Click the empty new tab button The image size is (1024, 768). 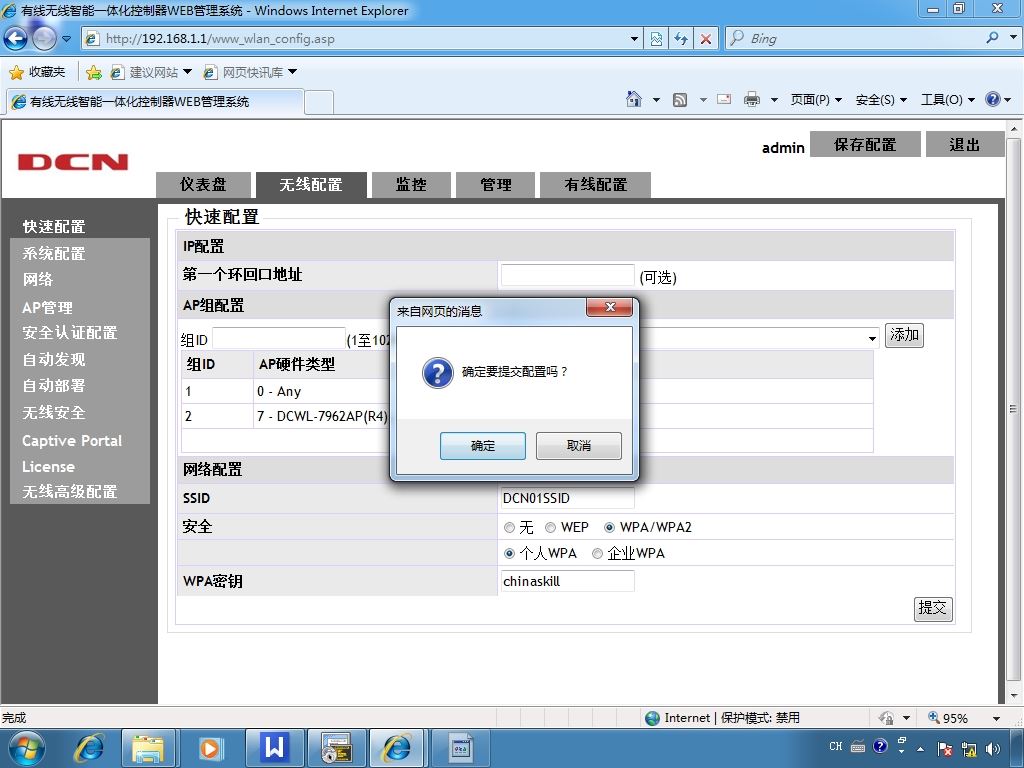click(x=319, y=103)
